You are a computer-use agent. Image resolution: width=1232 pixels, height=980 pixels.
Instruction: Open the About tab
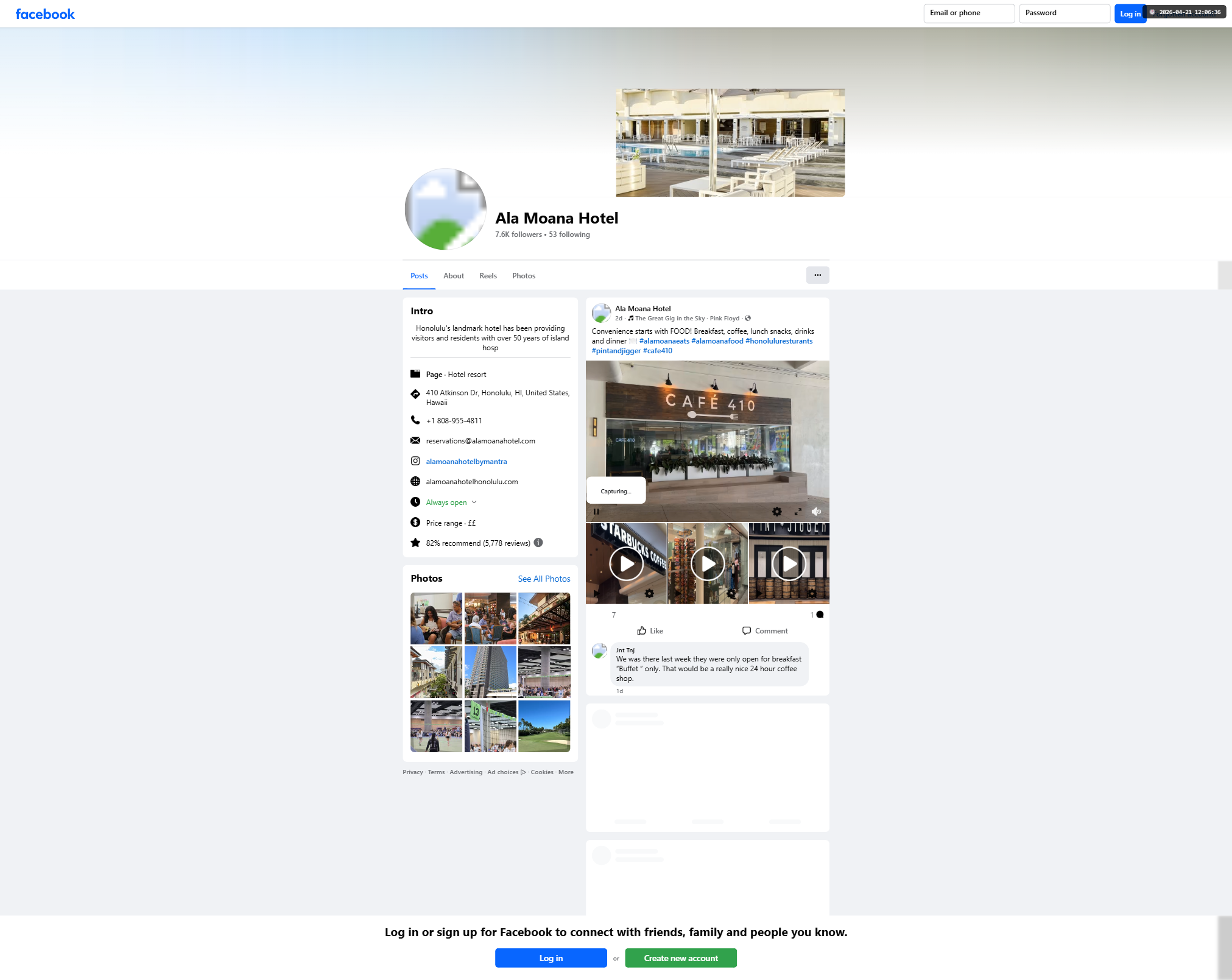454,276
